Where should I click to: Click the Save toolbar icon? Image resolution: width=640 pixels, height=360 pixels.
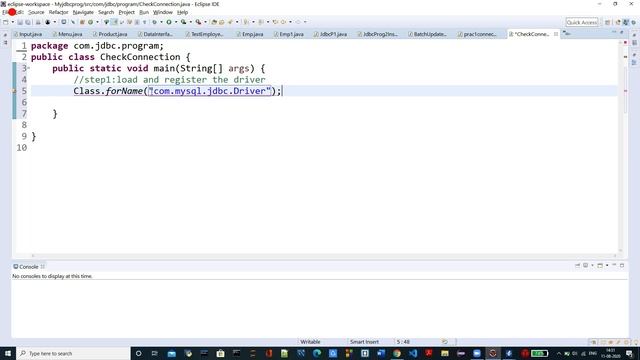20,22
